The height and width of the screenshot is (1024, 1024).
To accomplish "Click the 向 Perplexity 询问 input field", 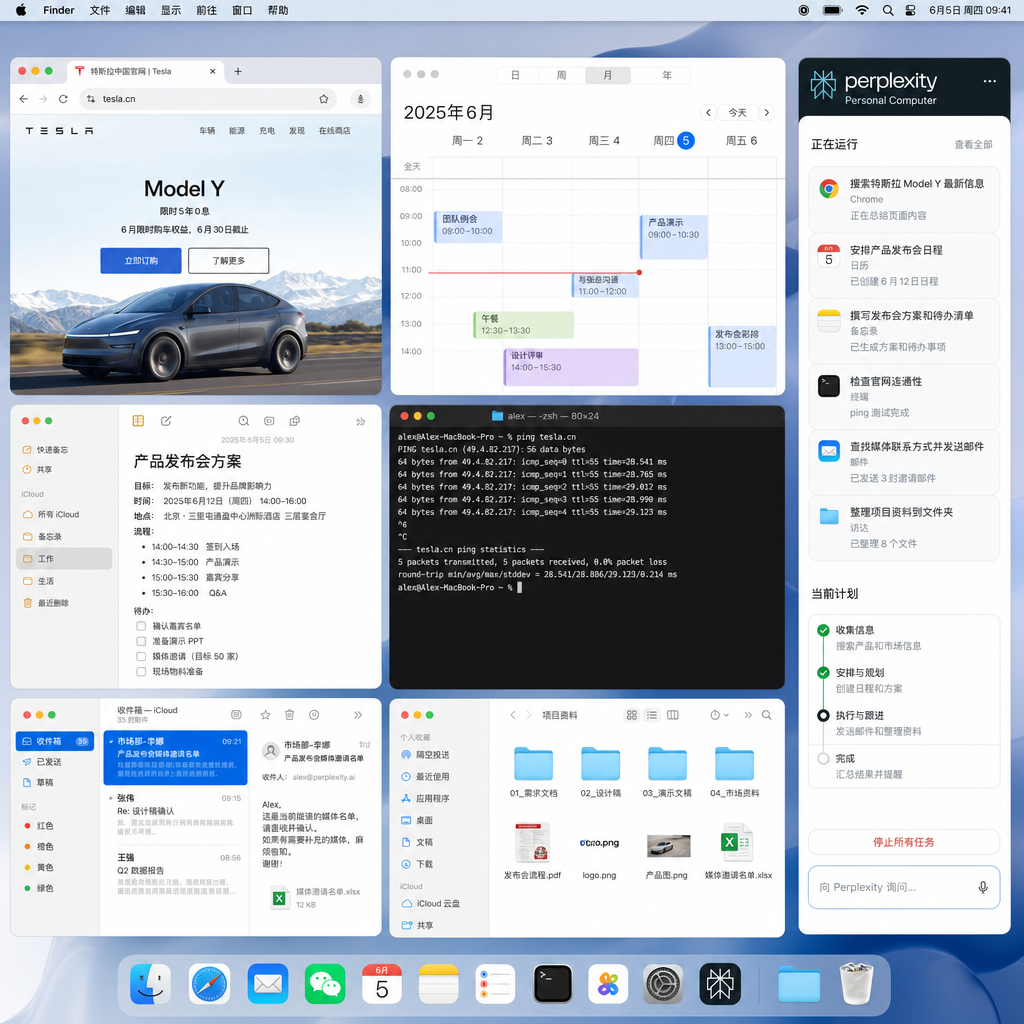I will (x=904, y=887).
